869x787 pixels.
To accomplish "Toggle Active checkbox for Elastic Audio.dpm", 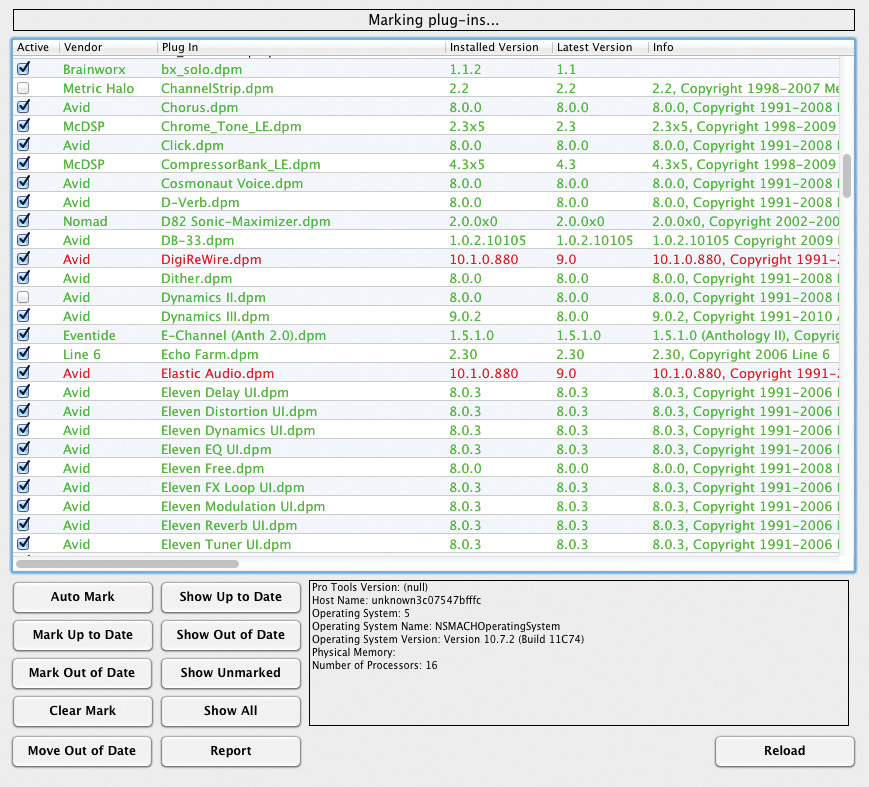I will (x=23, y=373).
